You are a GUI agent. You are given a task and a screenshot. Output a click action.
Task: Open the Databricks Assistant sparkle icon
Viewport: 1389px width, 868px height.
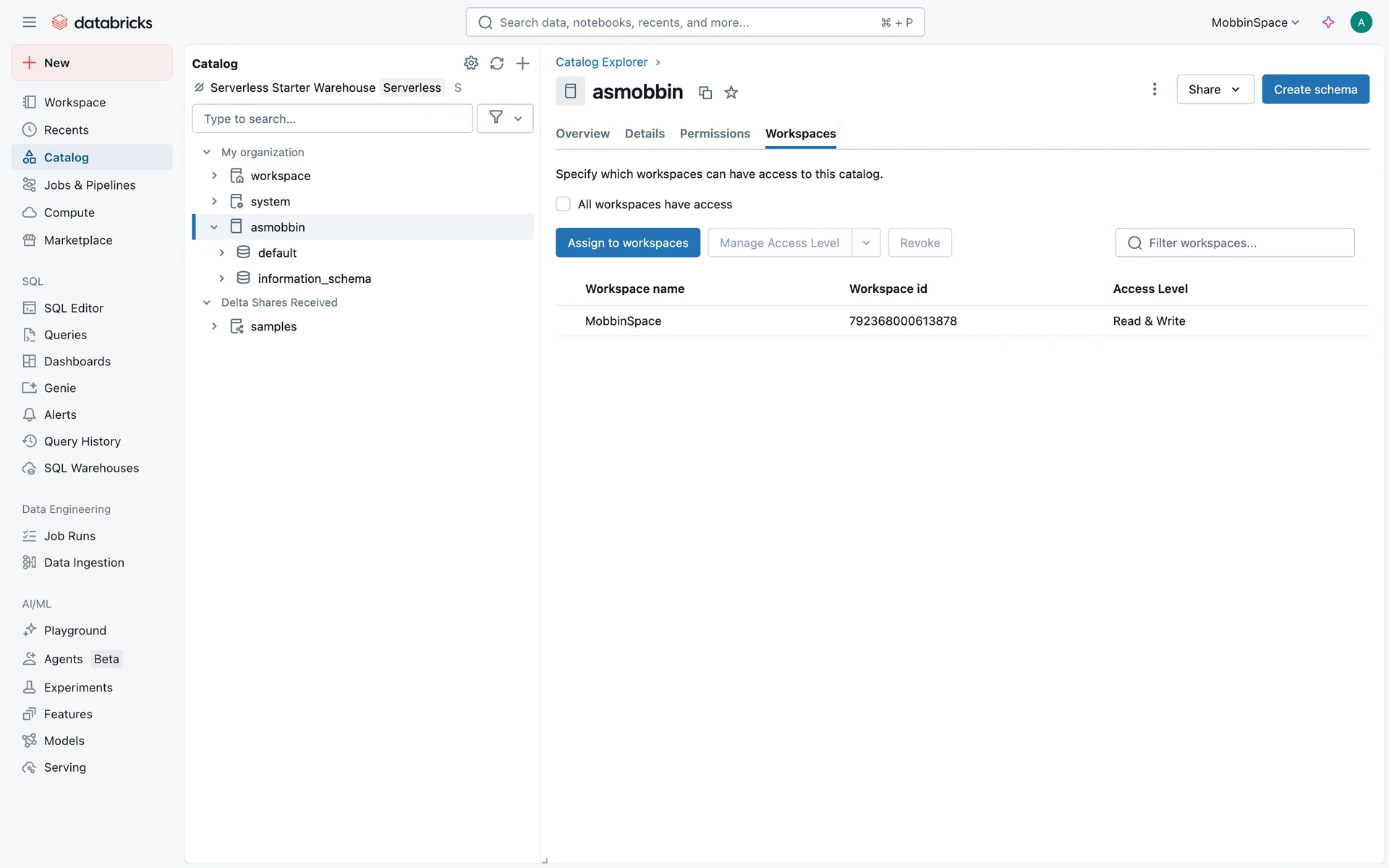point(1328,22)
